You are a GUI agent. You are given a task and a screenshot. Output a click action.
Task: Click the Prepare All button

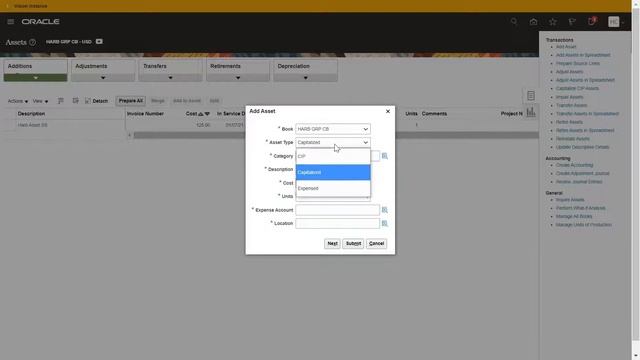[x=131, y=101]
